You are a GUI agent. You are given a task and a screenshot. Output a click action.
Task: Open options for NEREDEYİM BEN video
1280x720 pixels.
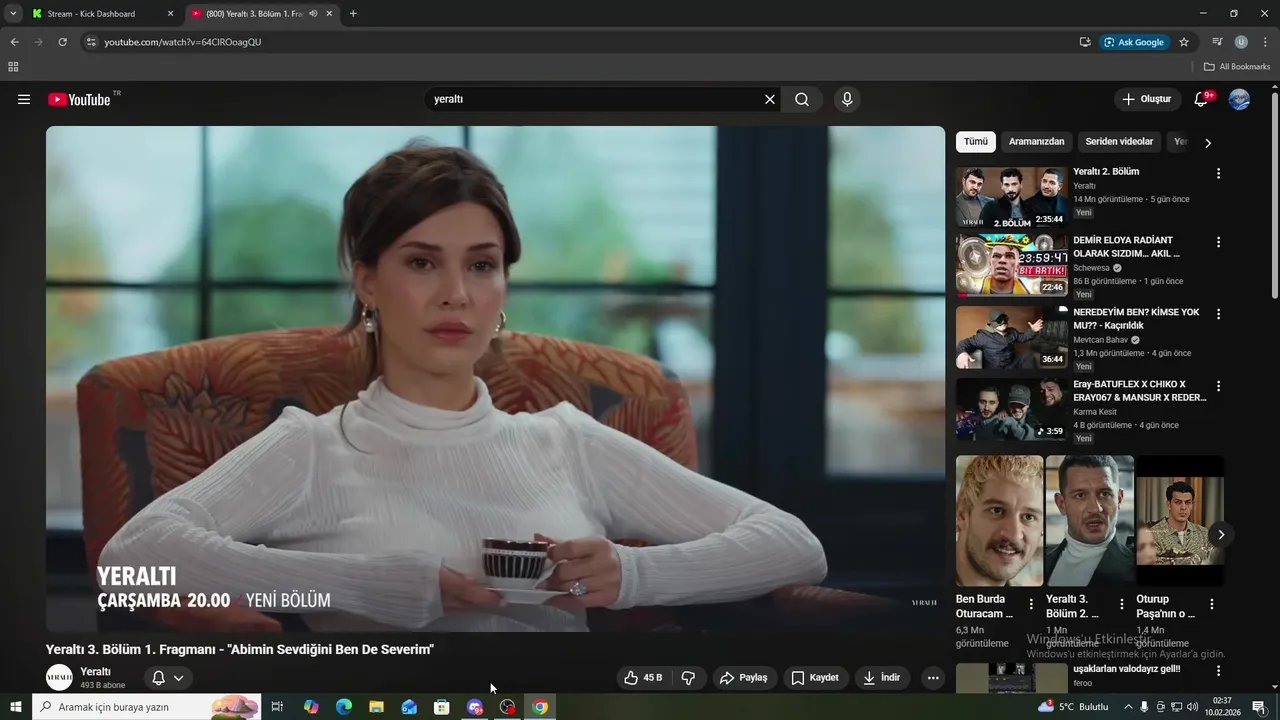(1218, 314)
